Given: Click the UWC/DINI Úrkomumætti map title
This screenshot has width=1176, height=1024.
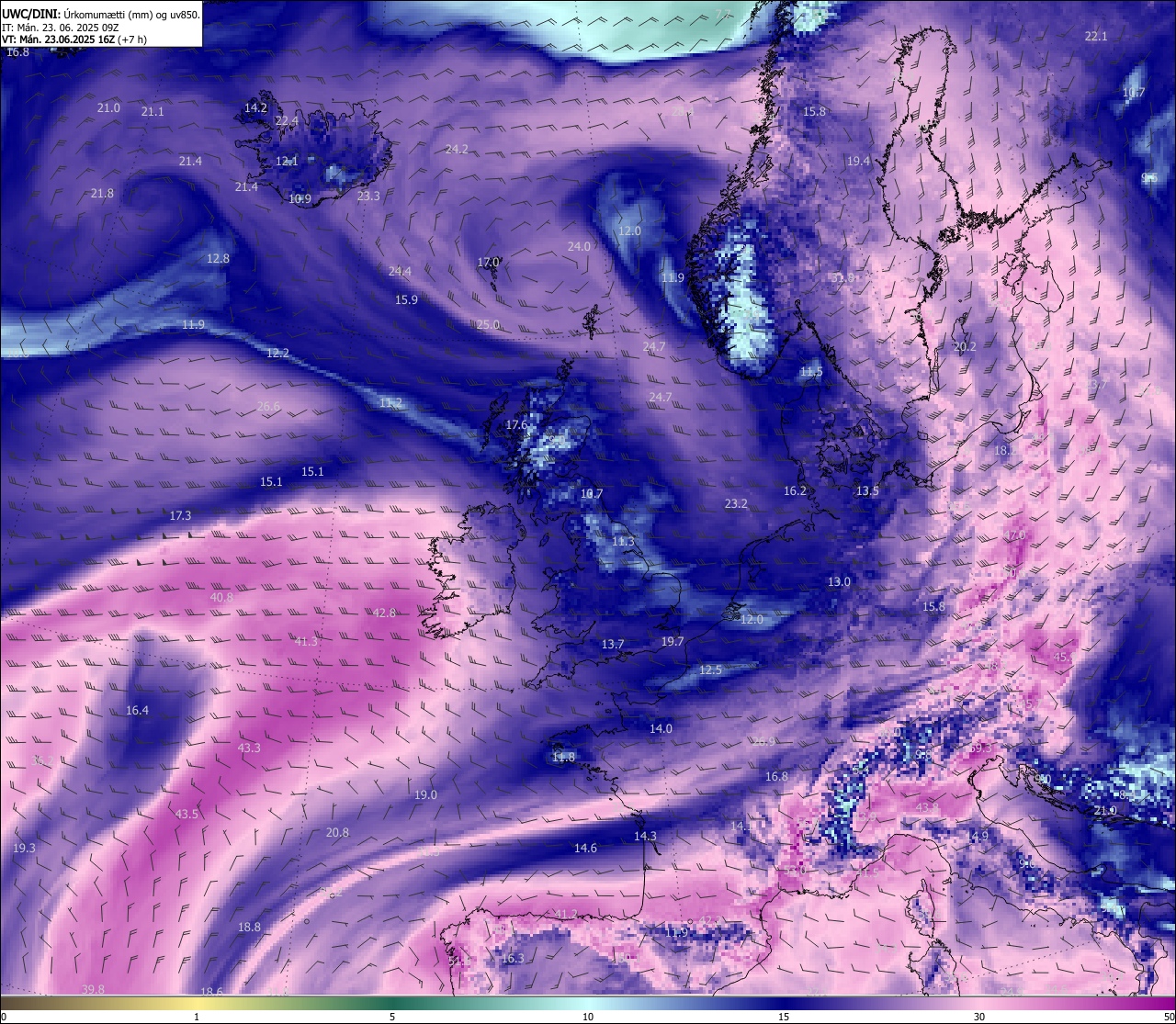Looking at the screenshot, I should tap(101, 14).
